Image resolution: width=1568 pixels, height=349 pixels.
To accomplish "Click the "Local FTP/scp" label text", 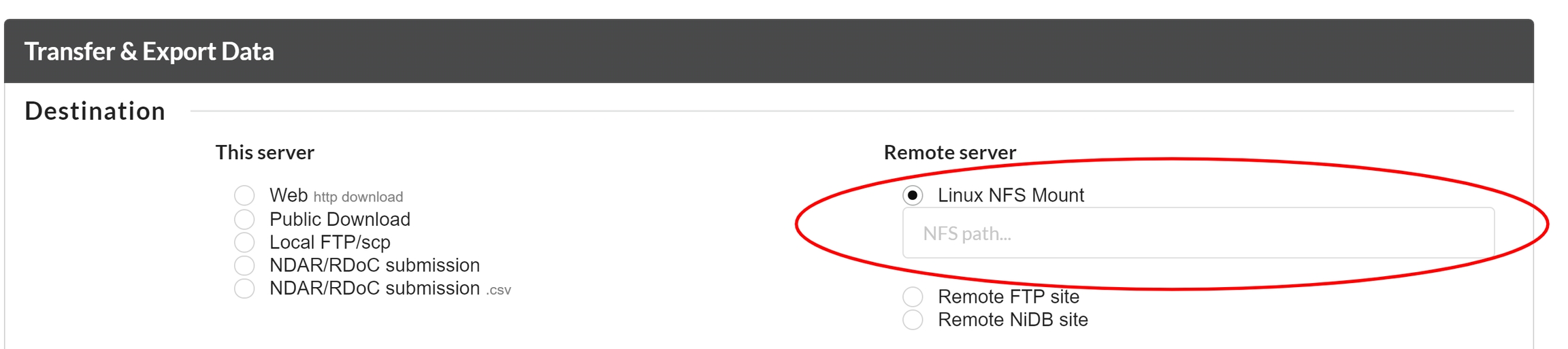I will (x=329, y=242).
